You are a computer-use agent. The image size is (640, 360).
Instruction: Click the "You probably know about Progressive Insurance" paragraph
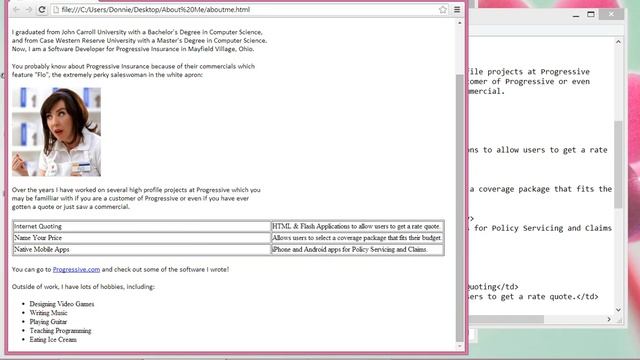tap(133, 71)
